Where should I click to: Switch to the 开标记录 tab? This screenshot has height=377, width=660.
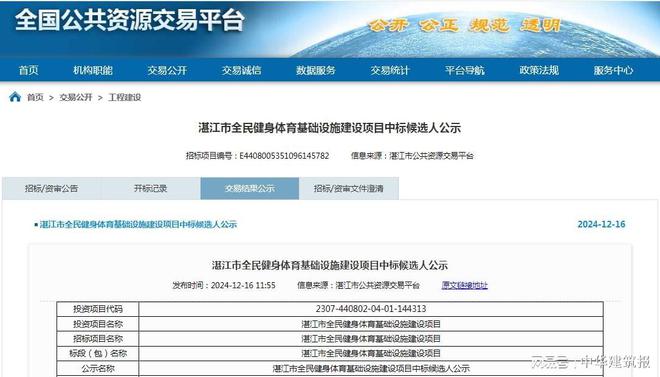(x=151, y=188)
